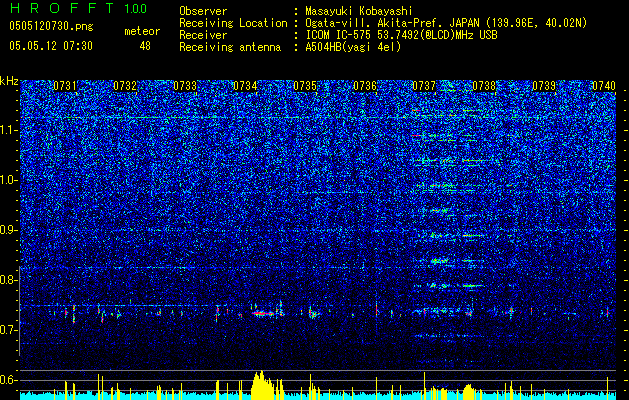Viewport: 629px width, 400px height.
Task: Click the Receiver label
Action: tap(203, 35)
